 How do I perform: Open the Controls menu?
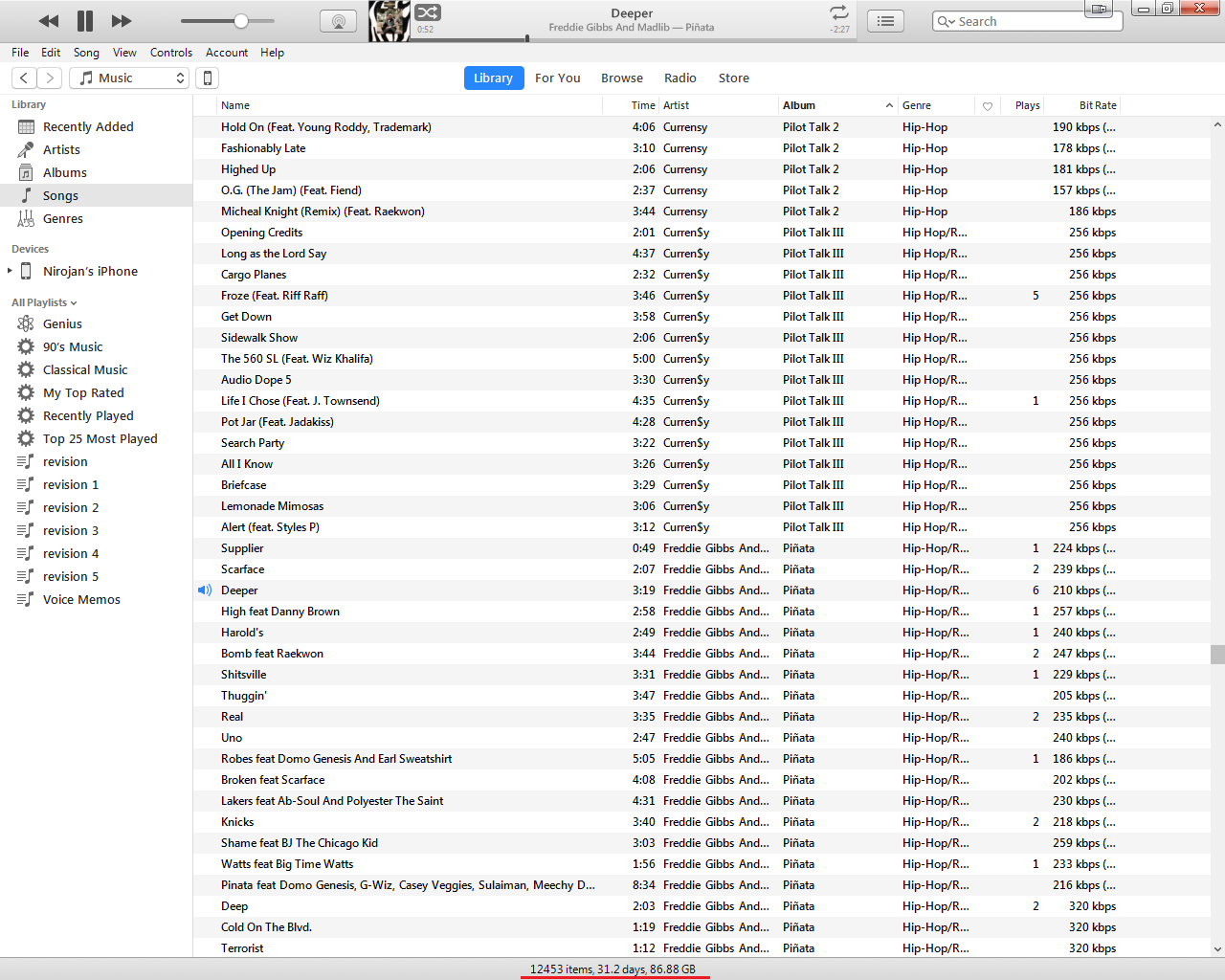[x=170, y=53]
